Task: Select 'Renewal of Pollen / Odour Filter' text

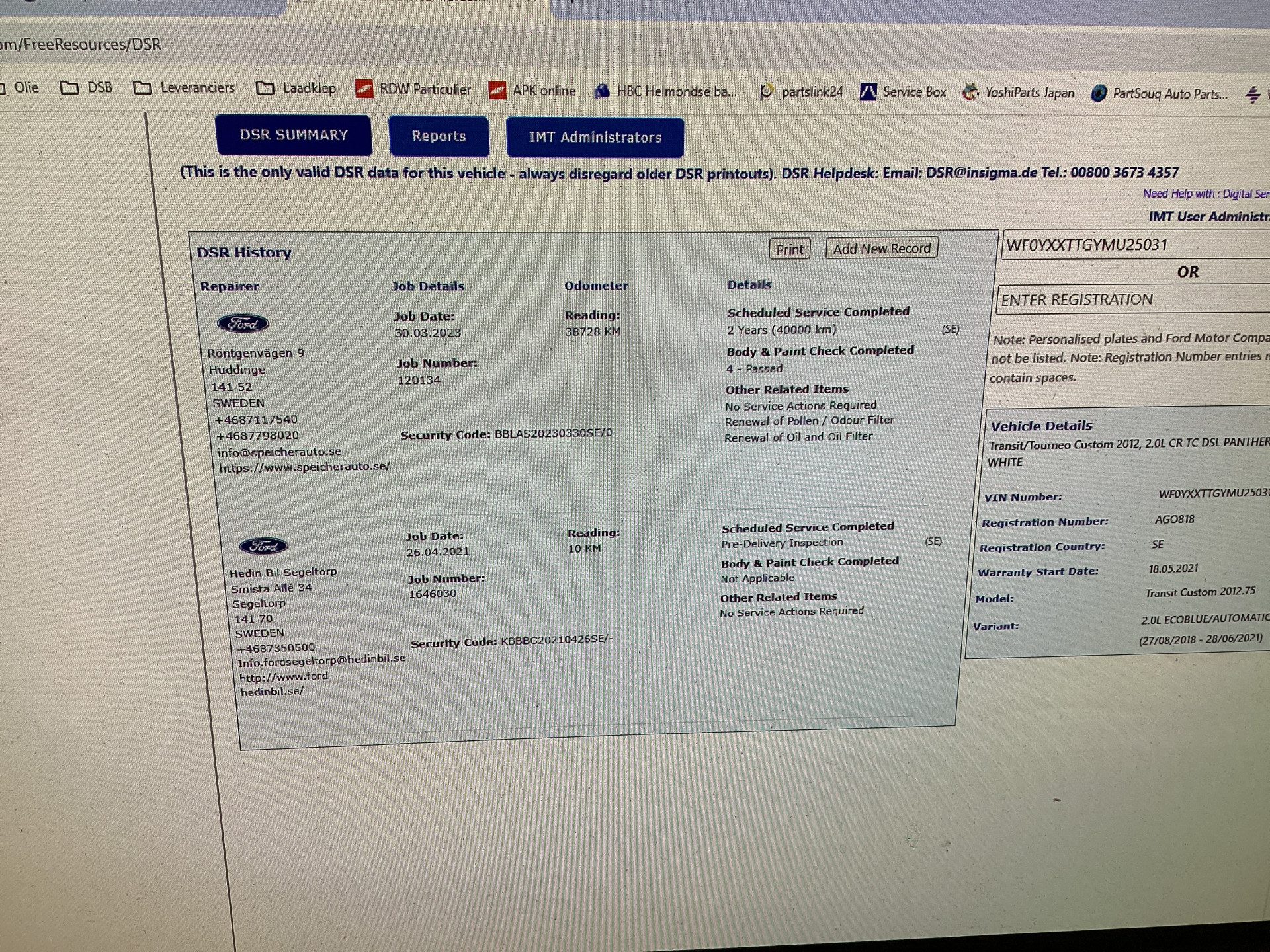Action: (809, 420)
